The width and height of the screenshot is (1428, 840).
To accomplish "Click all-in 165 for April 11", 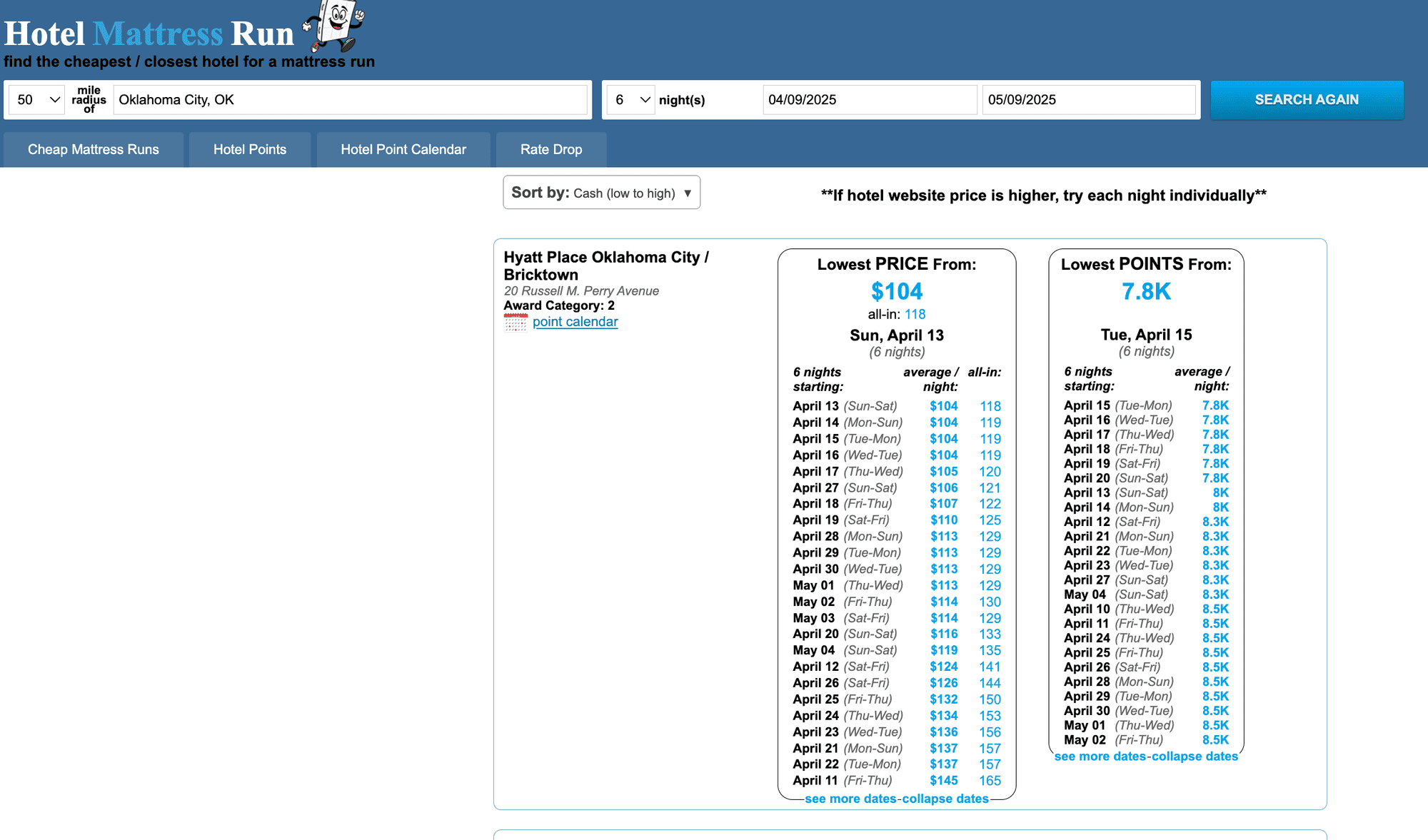I will tap(990, 781).
